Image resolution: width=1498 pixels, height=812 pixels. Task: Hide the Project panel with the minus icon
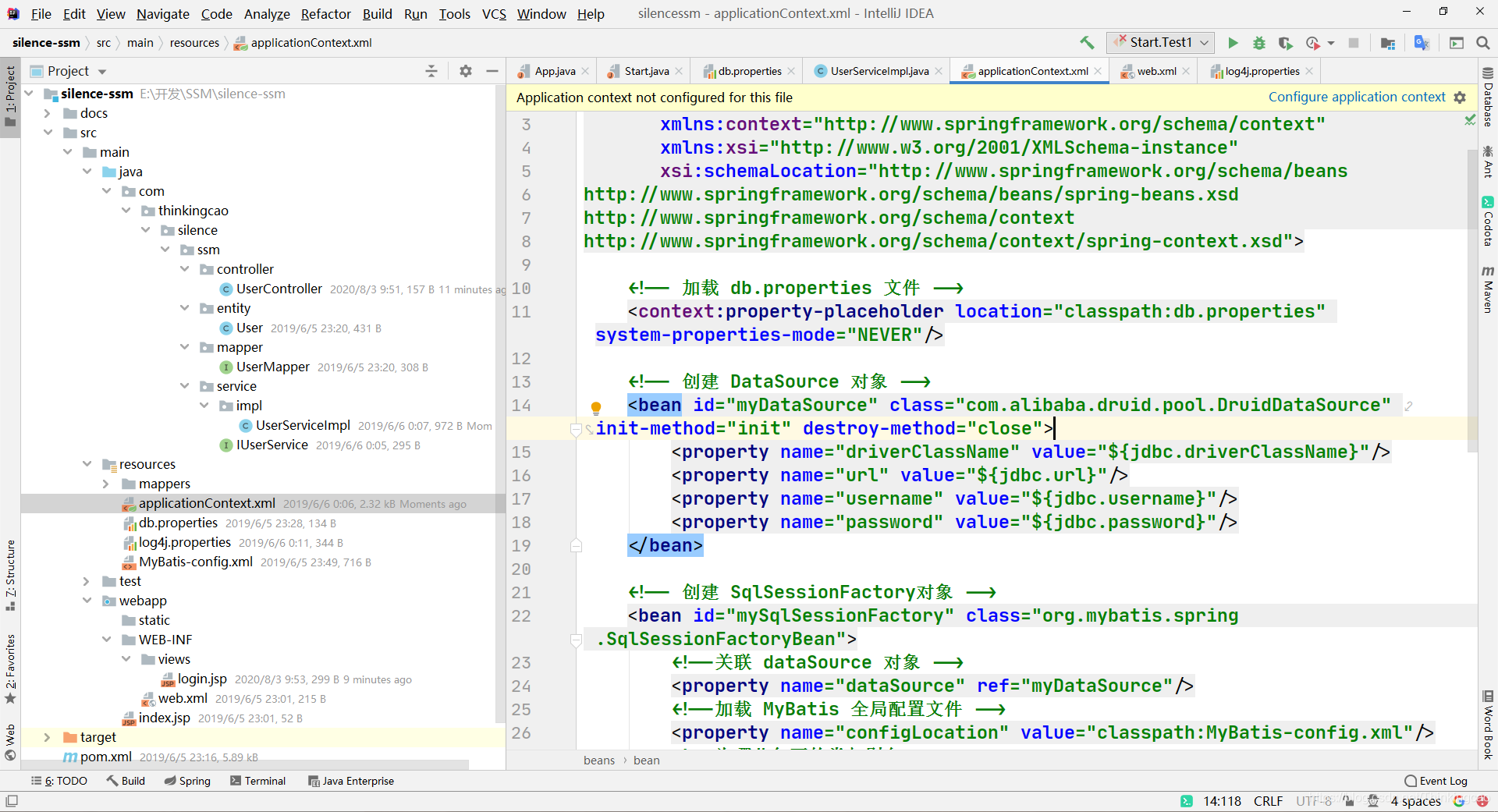tap(492, 71)
